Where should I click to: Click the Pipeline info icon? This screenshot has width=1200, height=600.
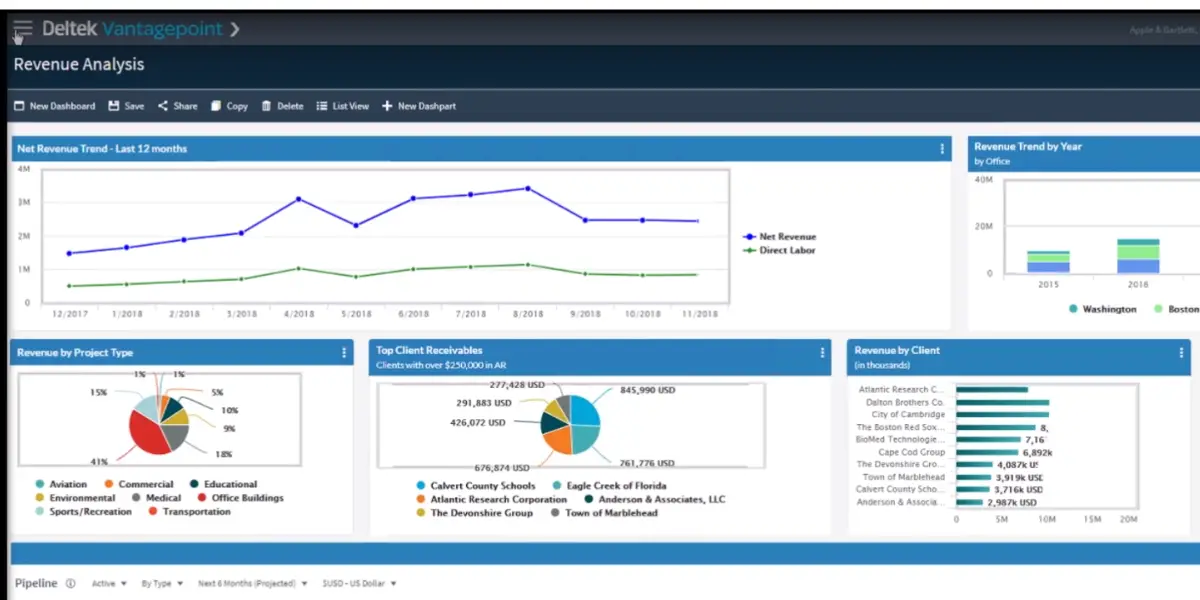point(70,583)
